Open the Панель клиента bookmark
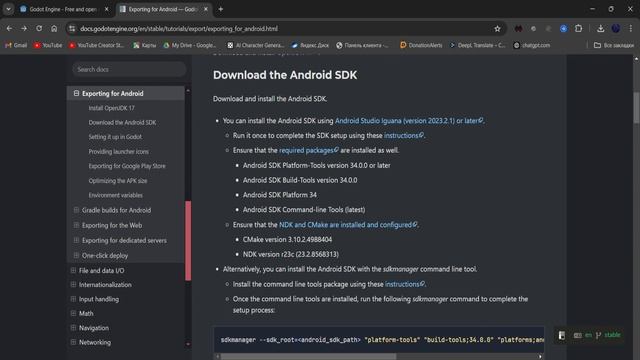This screenshot has width=640, height=360. (x=362, y=45)
